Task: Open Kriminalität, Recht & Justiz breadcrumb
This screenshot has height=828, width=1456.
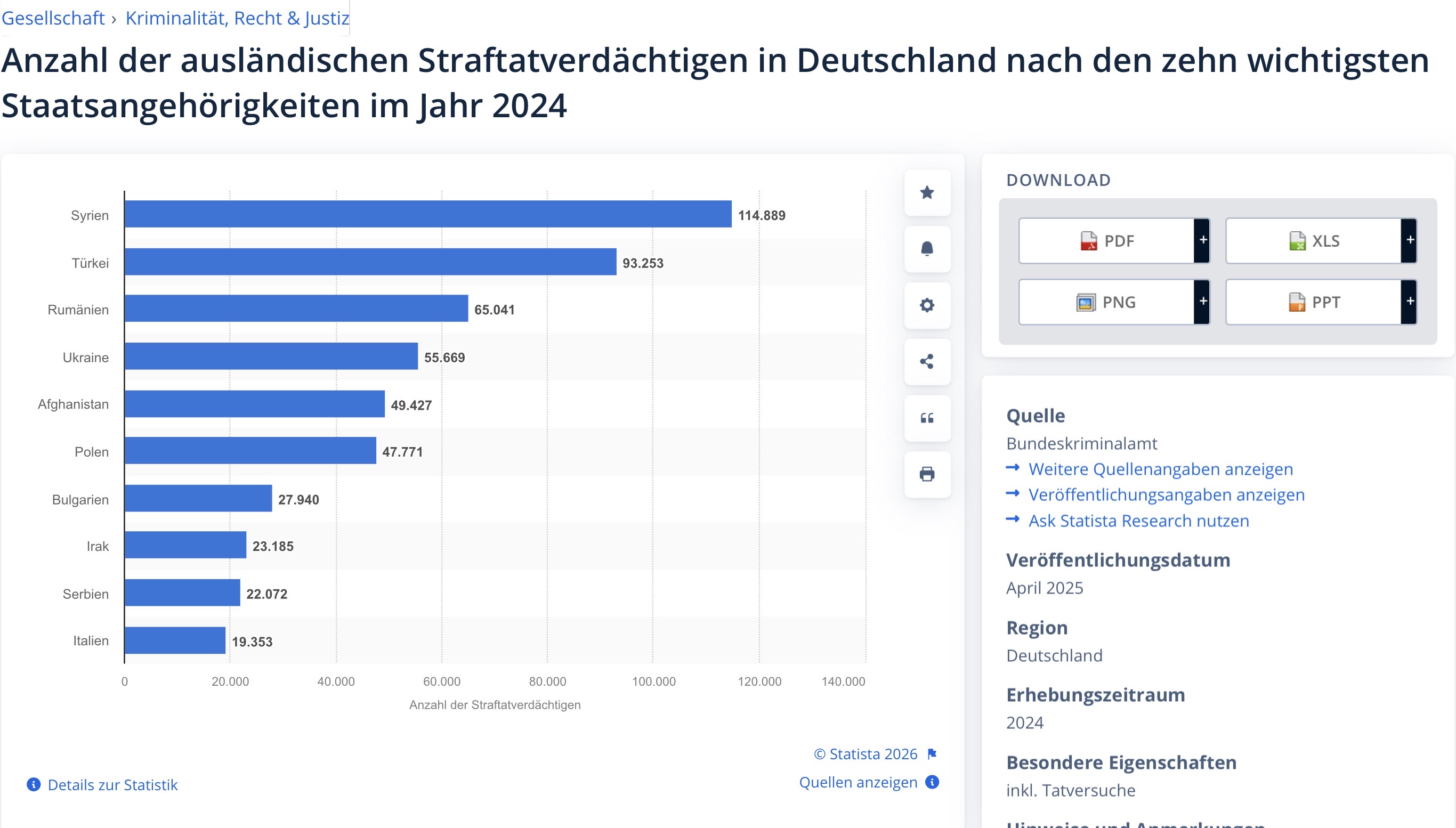Action: pyautogui.click(x=237, y=18)
